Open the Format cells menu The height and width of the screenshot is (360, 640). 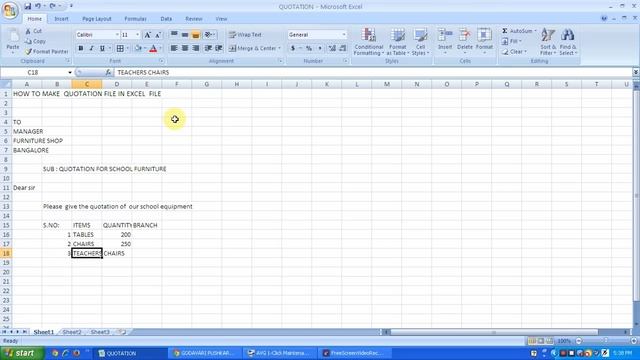click(x=484, y=41)
